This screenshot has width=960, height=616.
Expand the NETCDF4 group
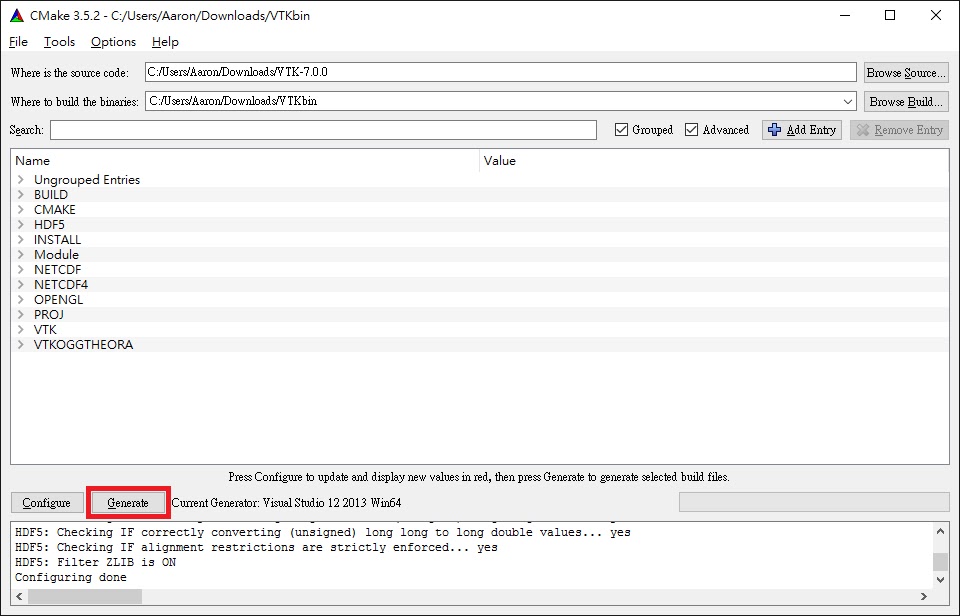[x=21, y=285]
